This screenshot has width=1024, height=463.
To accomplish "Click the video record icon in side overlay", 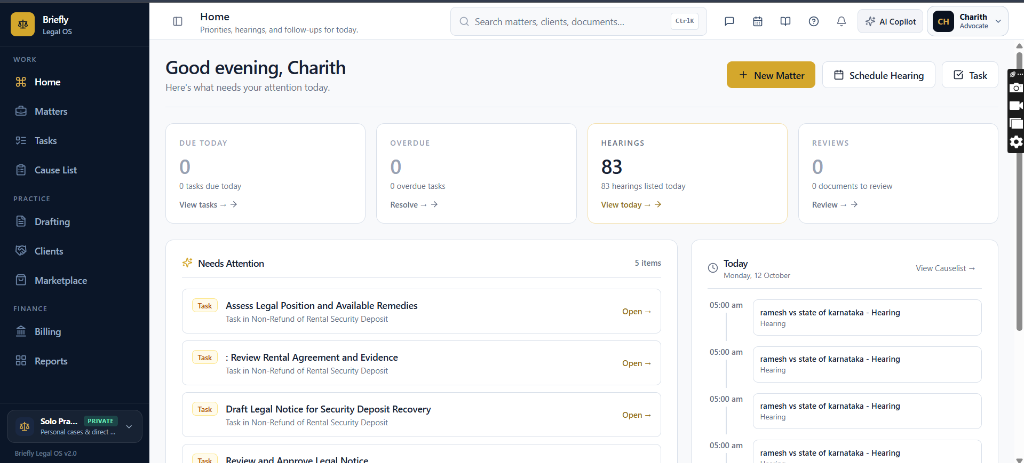I will pyautogui.click(x=1016, y=105).
